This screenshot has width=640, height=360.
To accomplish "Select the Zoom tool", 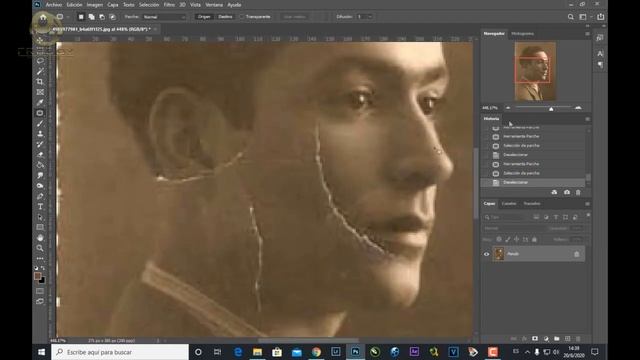I will click(40, 248).
